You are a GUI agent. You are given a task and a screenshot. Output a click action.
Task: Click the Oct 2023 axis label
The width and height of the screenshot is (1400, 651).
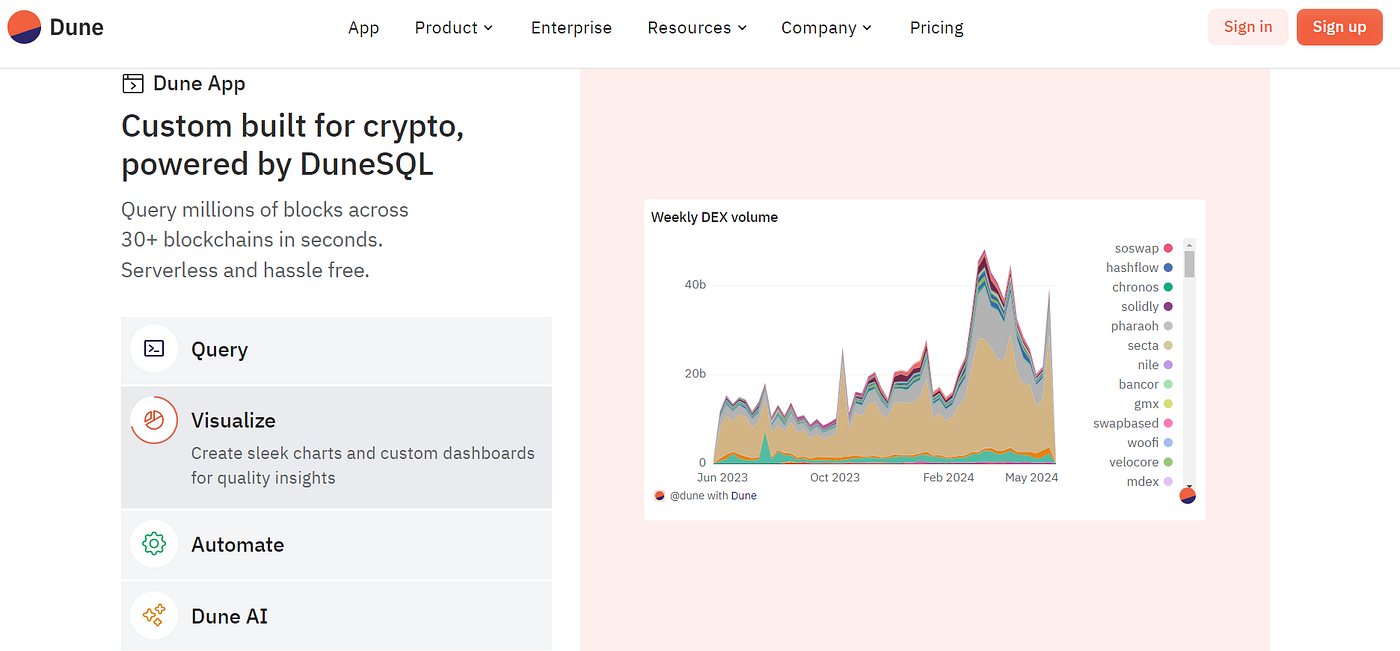pos(835,477)
